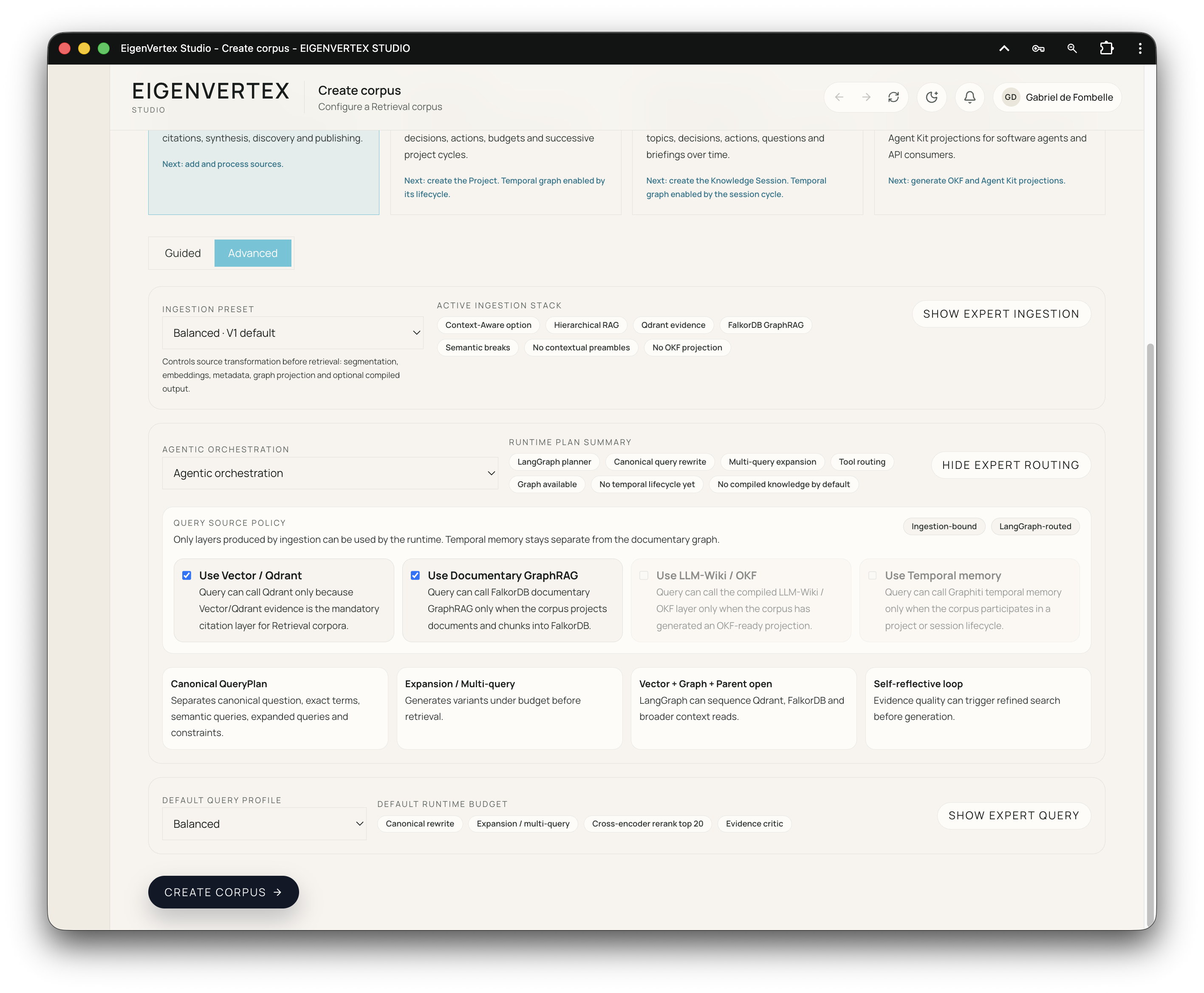Enable Use LLM-Wiki / OKF checkbox
This screenshot has width=1204, height=993.
[x=644, y=575]
